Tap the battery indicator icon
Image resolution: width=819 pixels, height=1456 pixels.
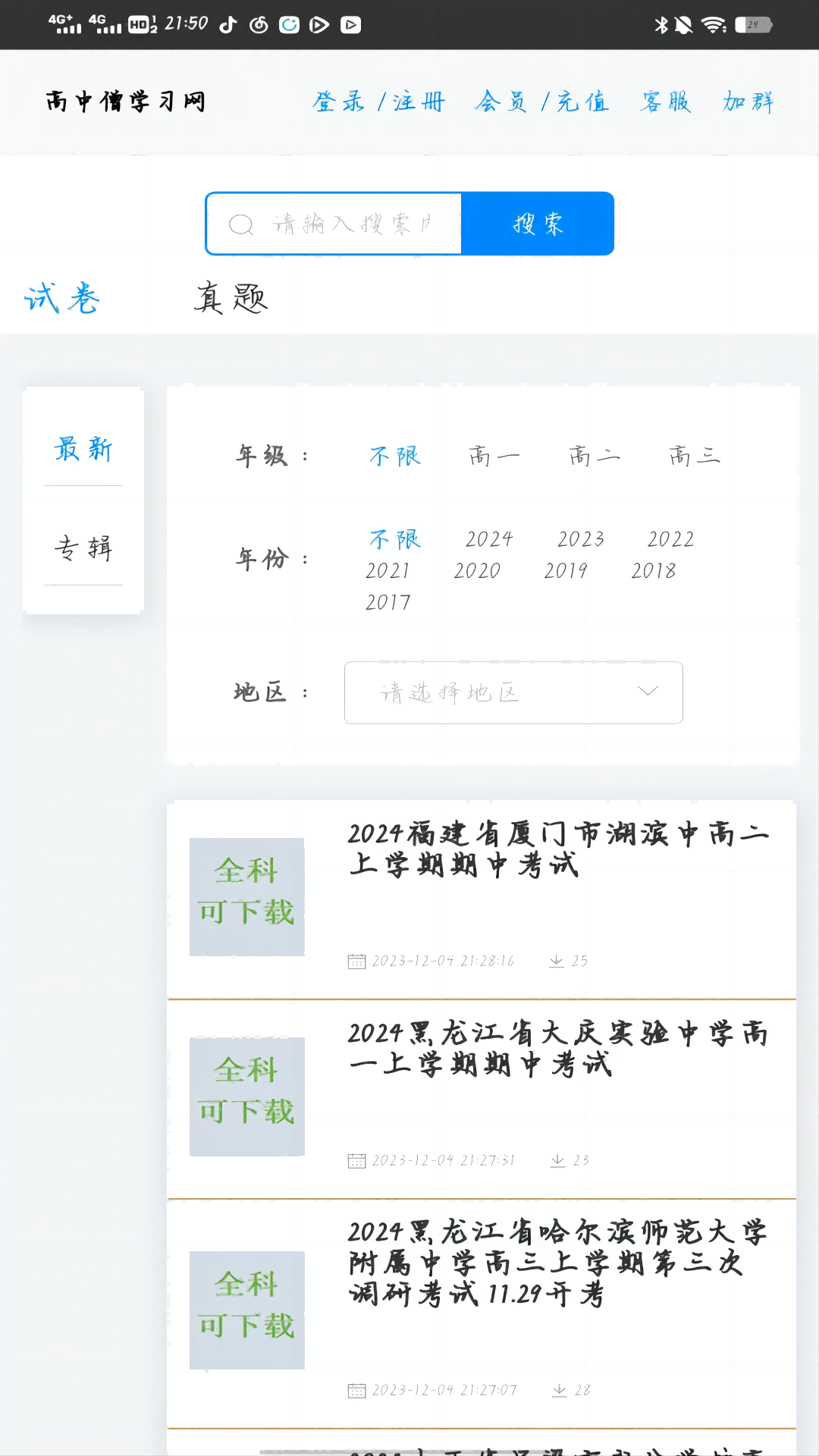click(753, 25)
